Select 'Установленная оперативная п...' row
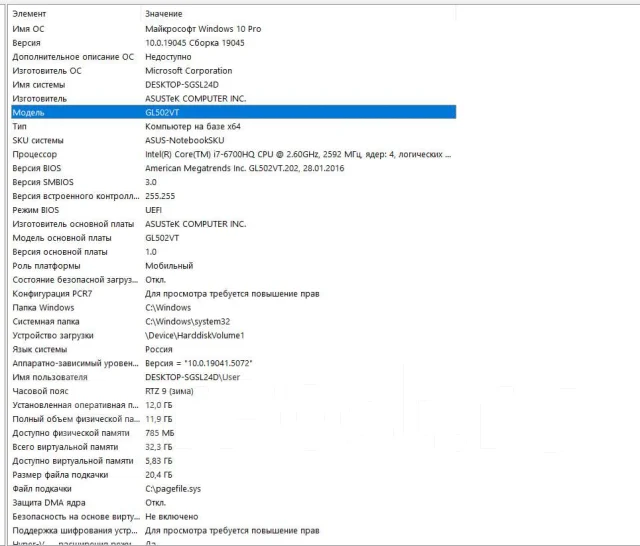This screenshot has height=546, width=640. tap(233, 405)
